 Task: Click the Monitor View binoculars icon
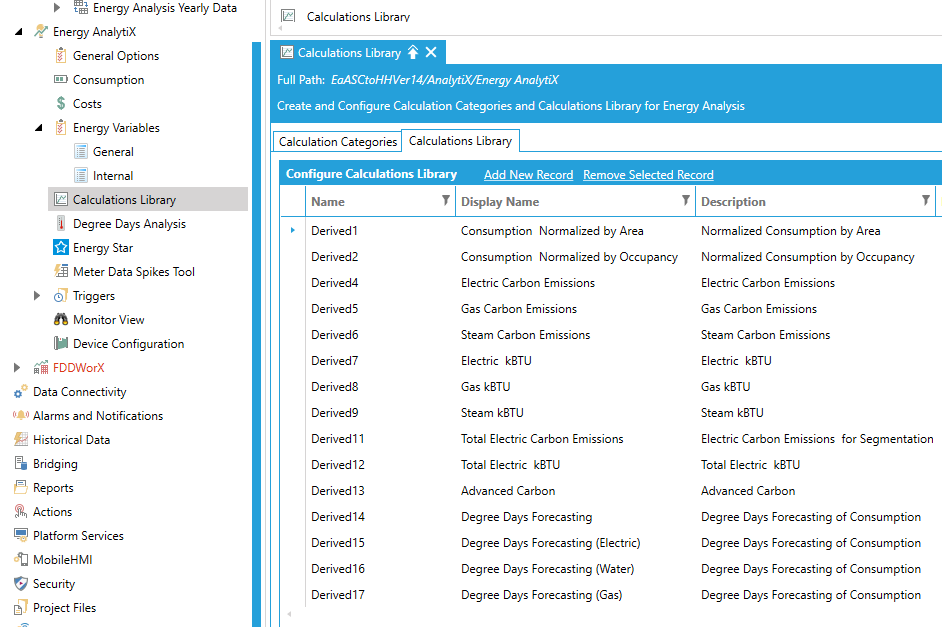pos(61,320)
